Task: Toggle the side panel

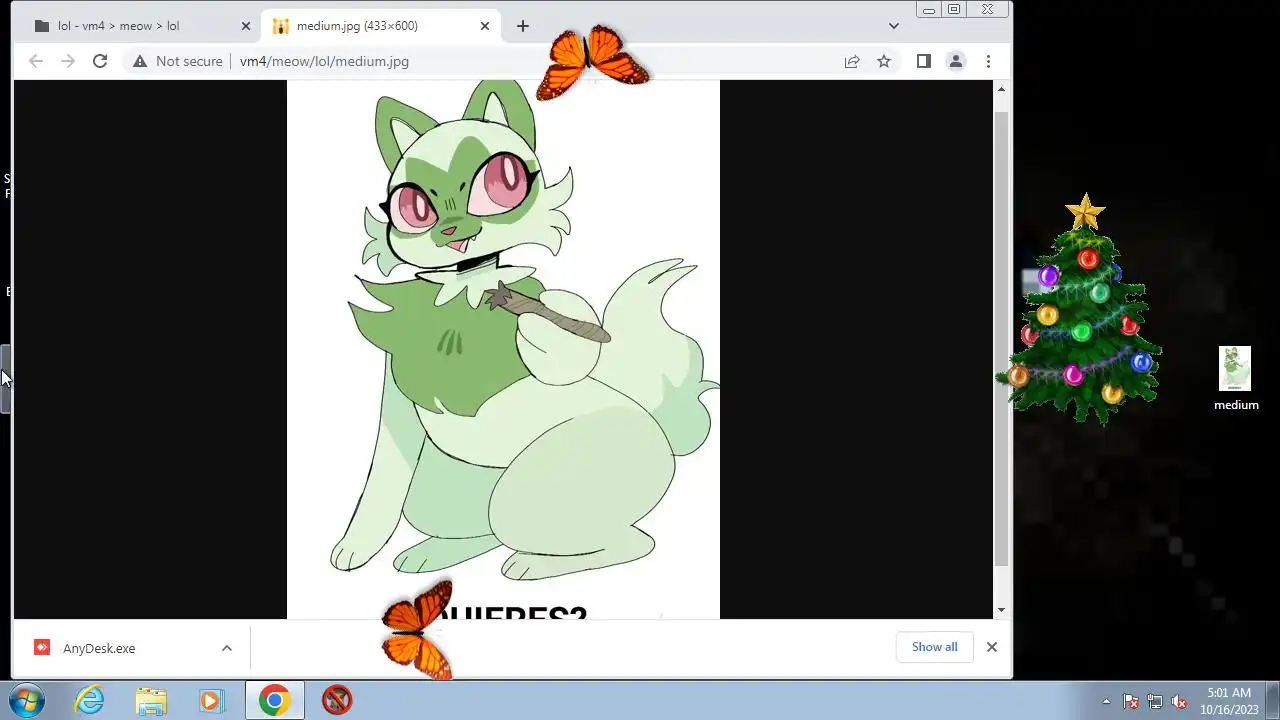Action: click(924, 61)
